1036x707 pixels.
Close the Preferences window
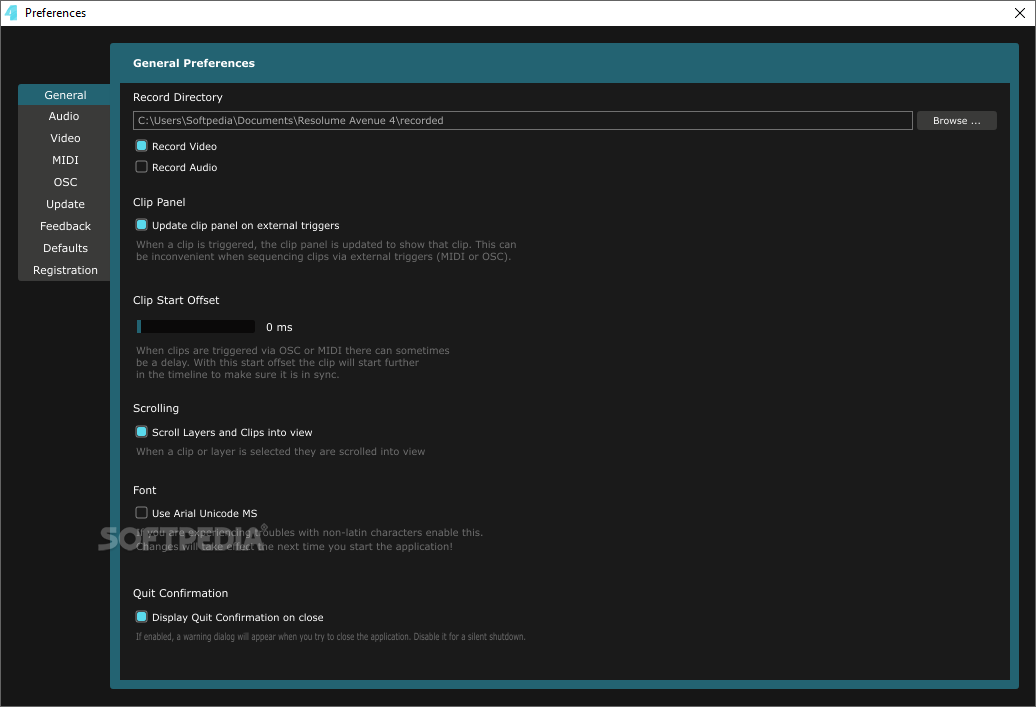click(1019, 13)
